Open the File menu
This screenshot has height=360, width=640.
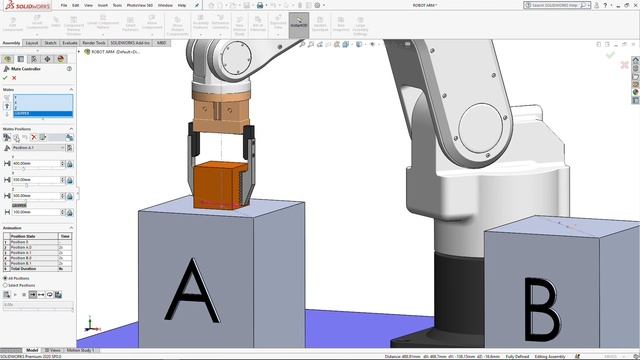(x=64, y=5)
